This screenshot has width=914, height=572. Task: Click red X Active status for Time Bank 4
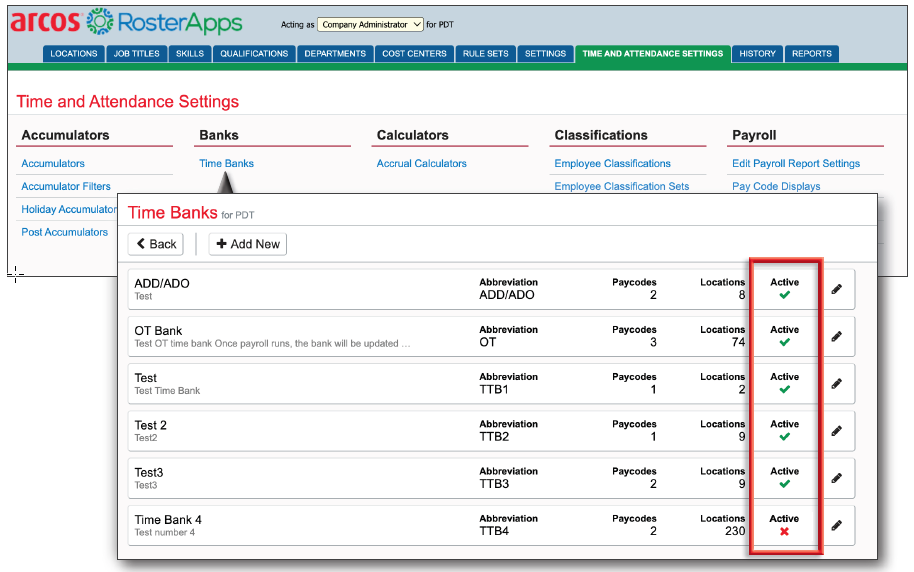coord(785,531)
